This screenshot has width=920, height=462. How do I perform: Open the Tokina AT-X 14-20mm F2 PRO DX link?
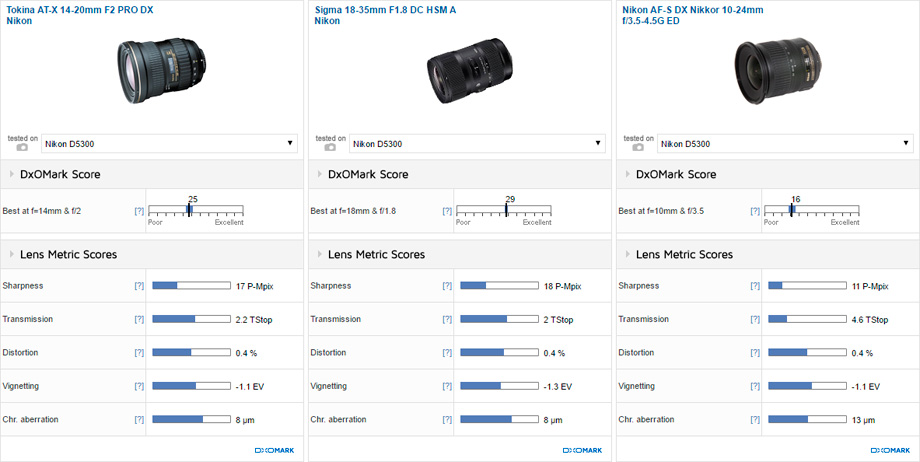click(x=80, y=9)
